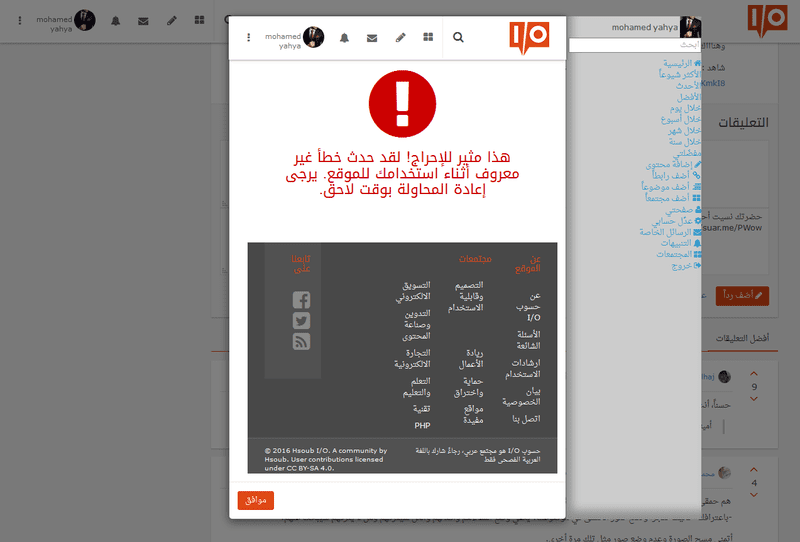Upvote the comment scored 9
This screenshot has height=542, width=800.
(x=754, y=374)
